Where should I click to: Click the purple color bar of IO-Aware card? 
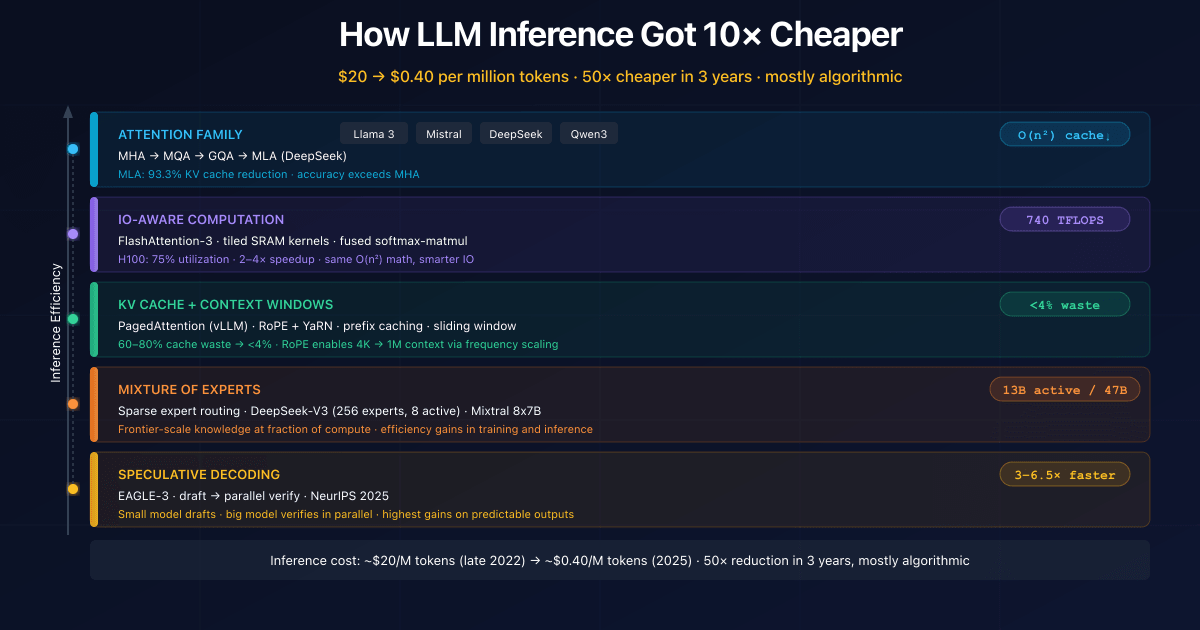pos(93,234)
